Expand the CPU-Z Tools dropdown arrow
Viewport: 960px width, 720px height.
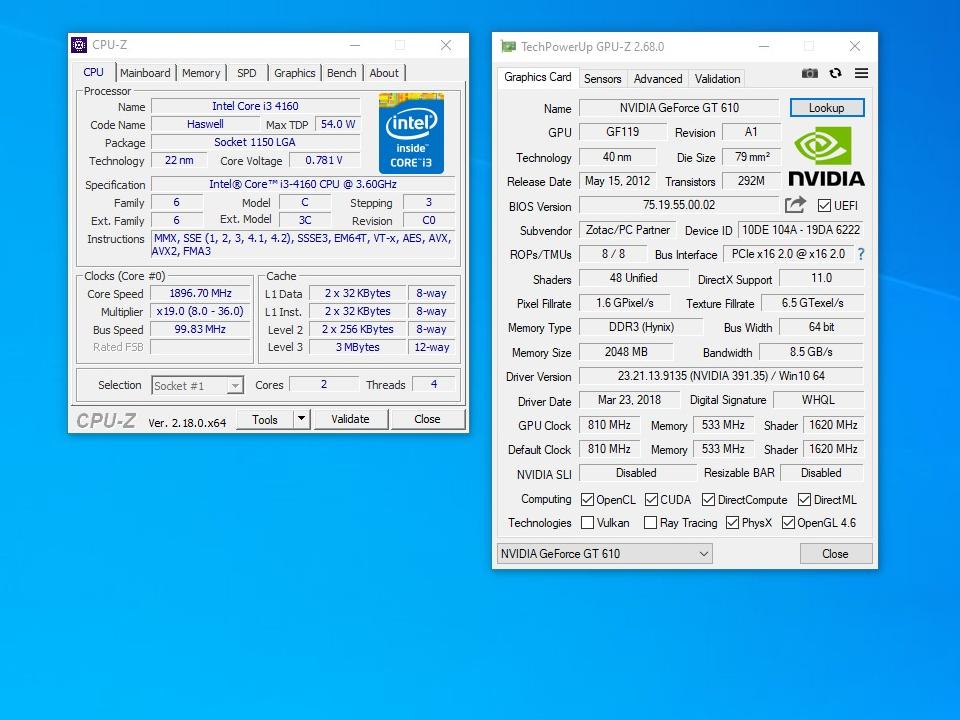tap(301, 419)
